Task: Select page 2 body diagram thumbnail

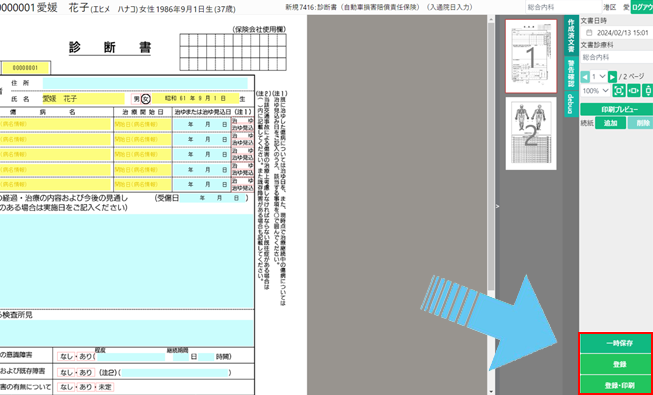Action: point(531,133)
